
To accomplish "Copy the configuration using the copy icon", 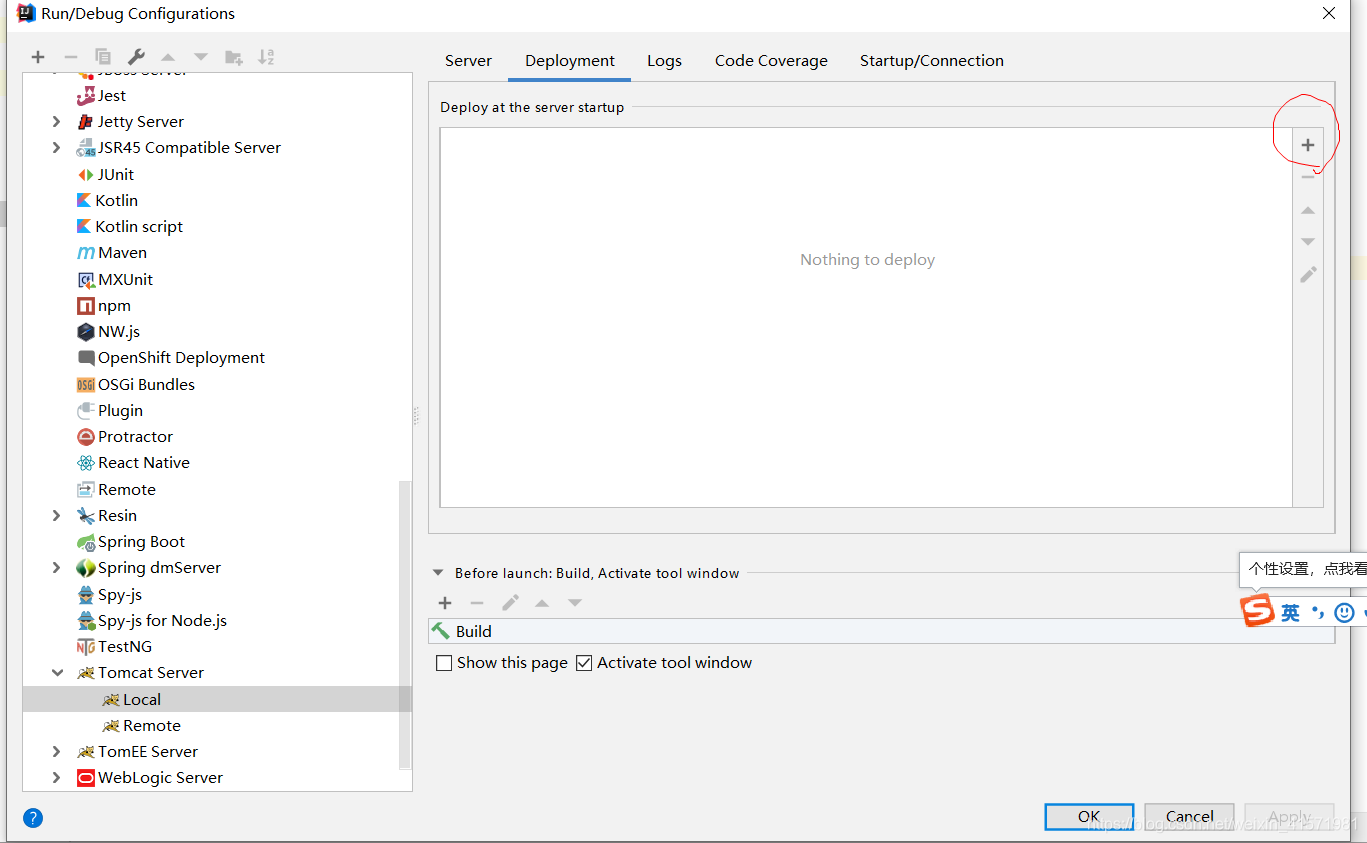I will (103, 57).
